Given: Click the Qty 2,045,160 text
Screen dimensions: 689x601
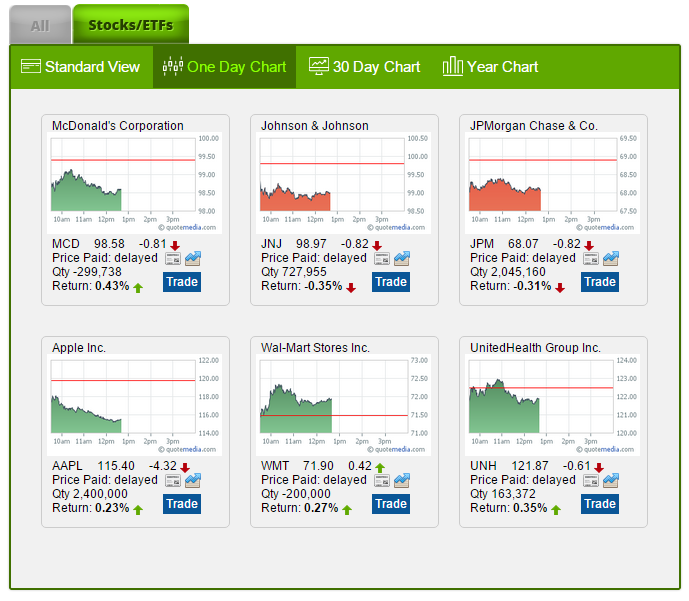Looking at the screenshot, I should point(508,272).
